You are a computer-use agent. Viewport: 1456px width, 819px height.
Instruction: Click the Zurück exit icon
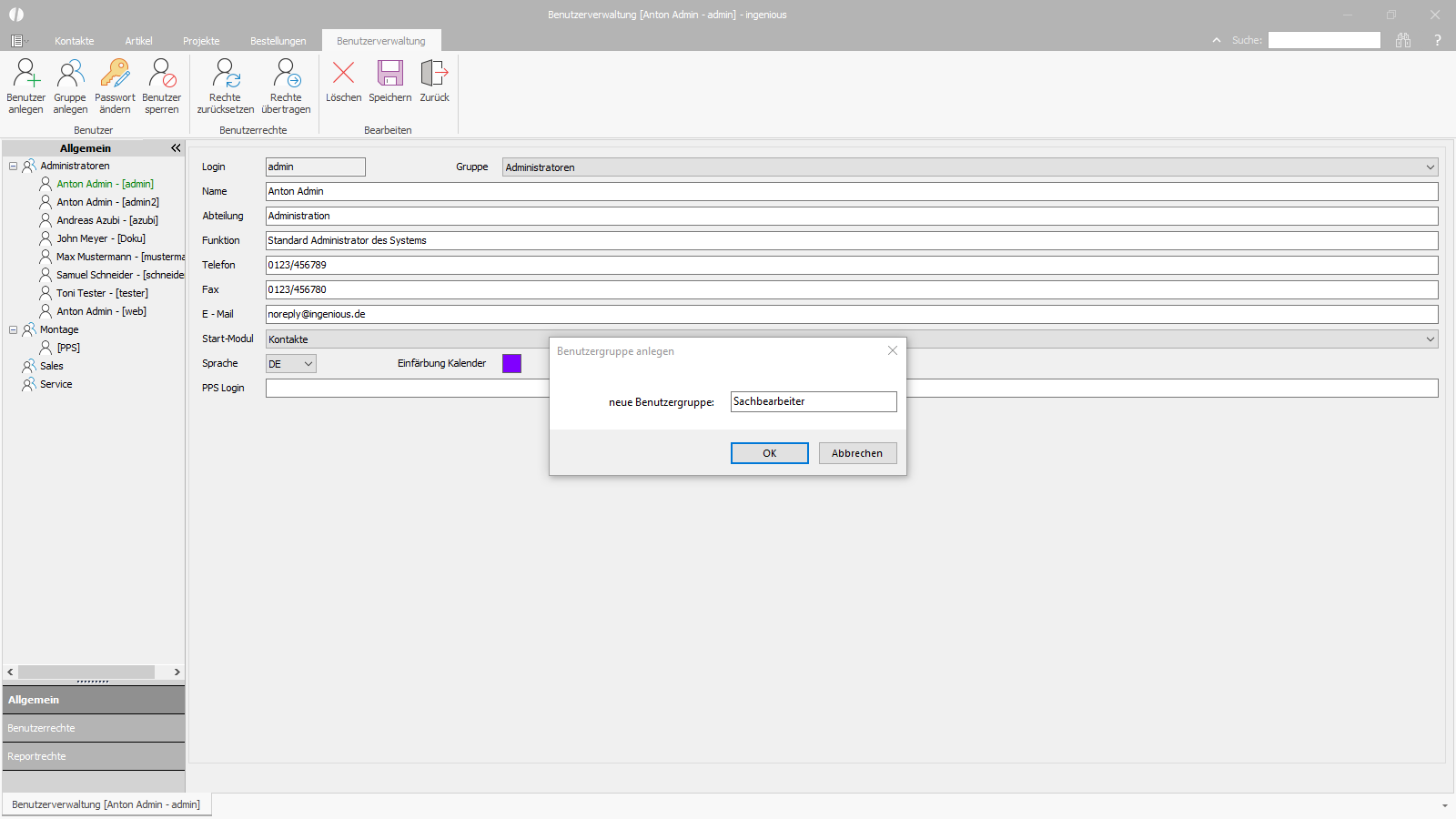click(x=434, y=72)
